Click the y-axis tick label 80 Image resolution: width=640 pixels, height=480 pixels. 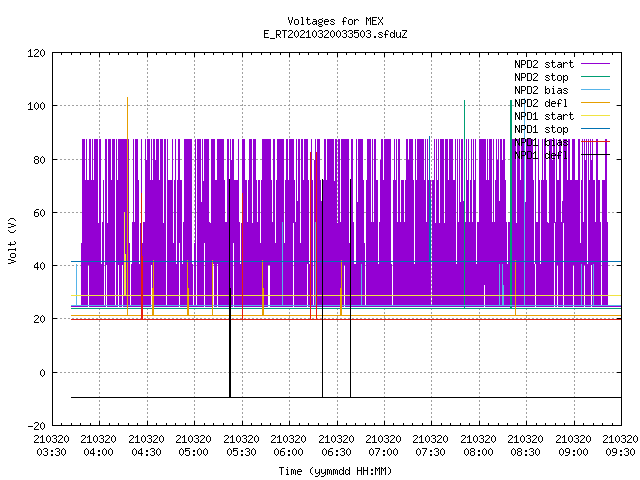point(39,160)
